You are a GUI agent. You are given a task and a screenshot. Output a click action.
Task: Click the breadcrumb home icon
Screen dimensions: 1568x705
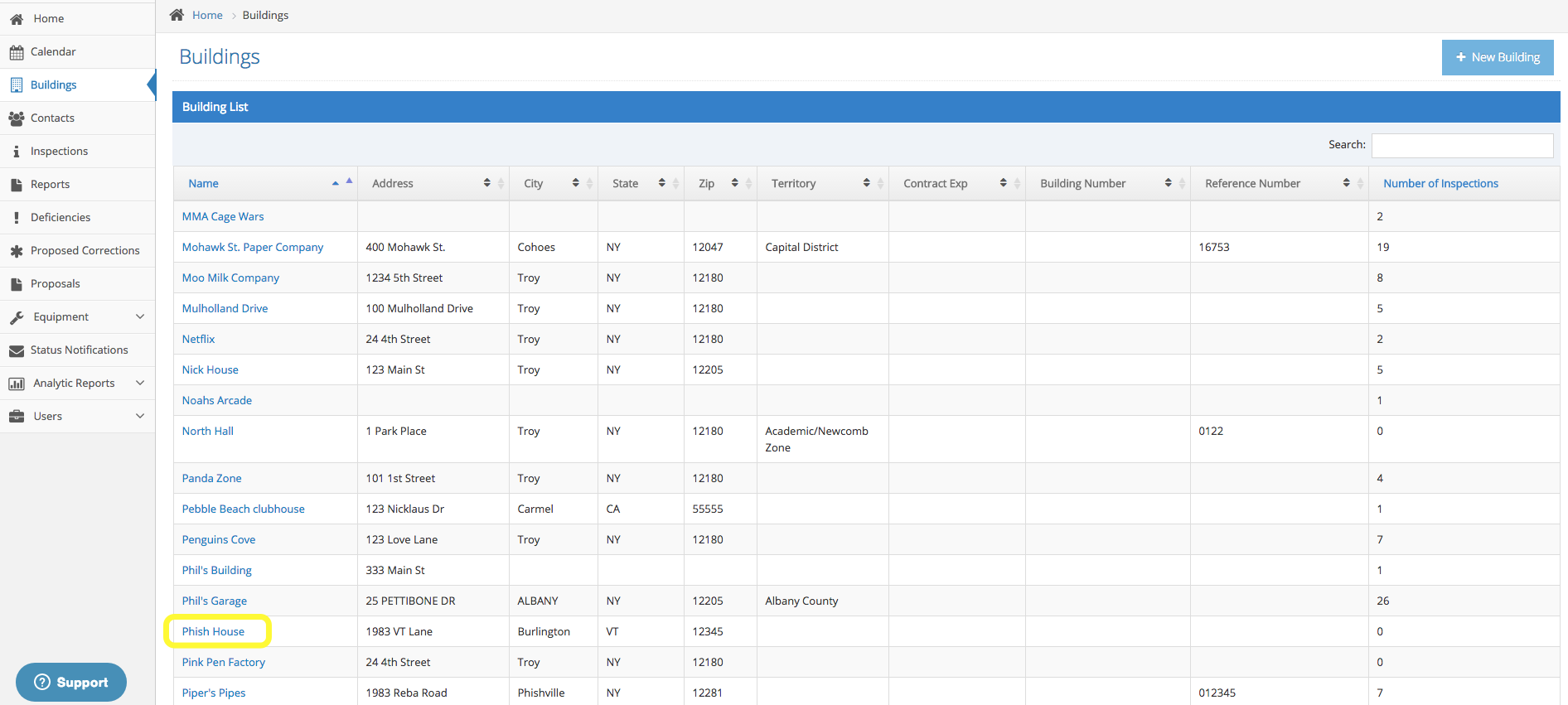[177, 15]
